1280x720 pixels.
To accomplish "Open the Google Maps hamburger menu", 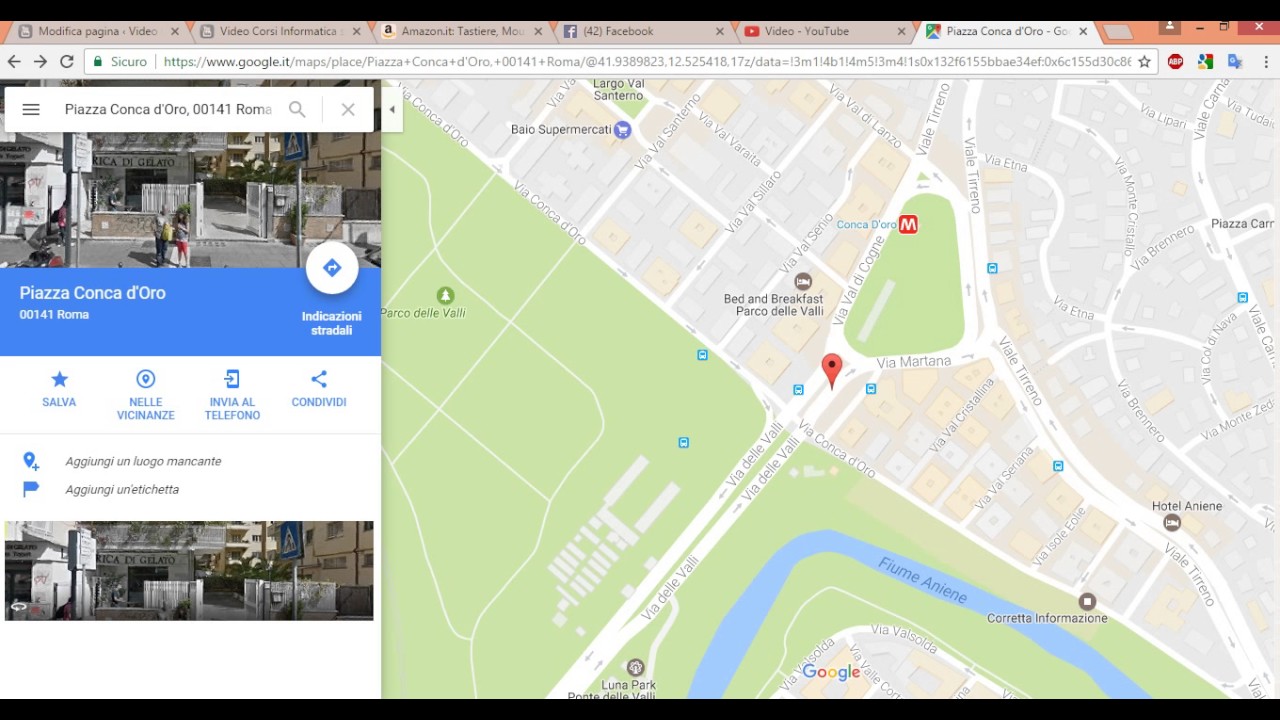I will point(31,109).
